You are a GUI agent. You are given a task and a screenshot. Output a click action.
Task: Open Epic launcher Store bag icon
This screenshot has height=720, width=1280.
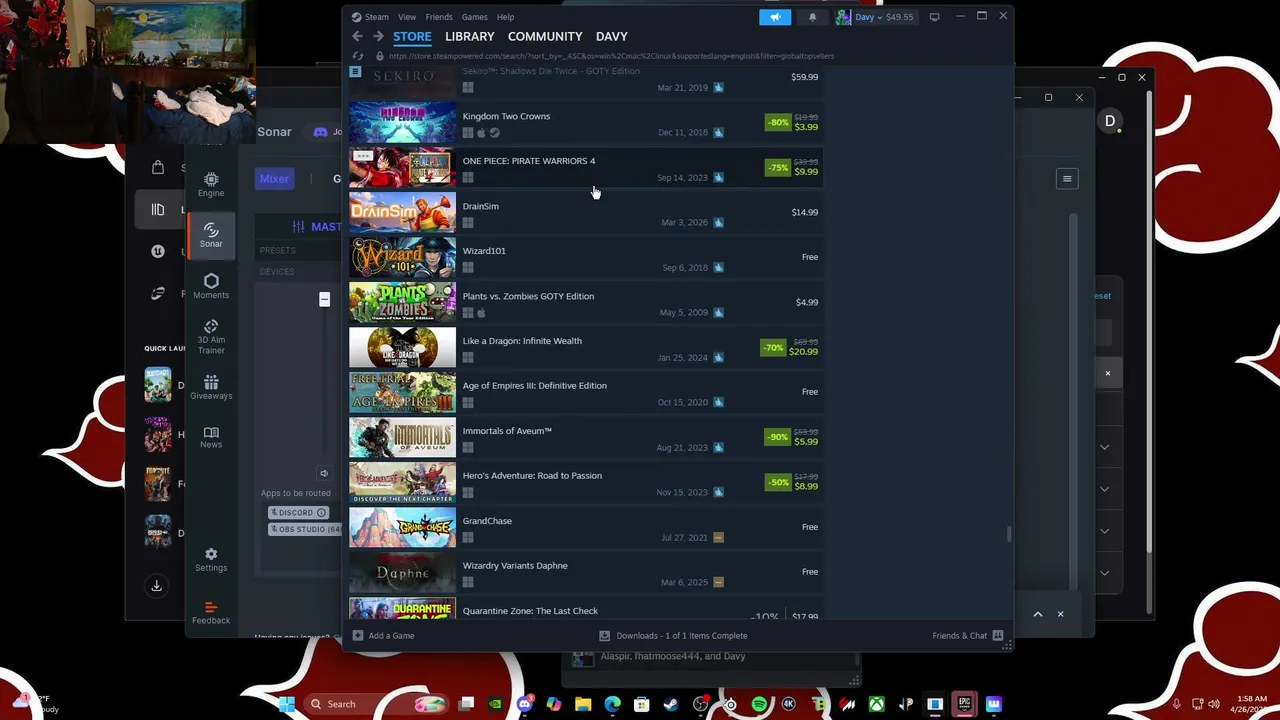pyautogui.click(x=158, y=167)
